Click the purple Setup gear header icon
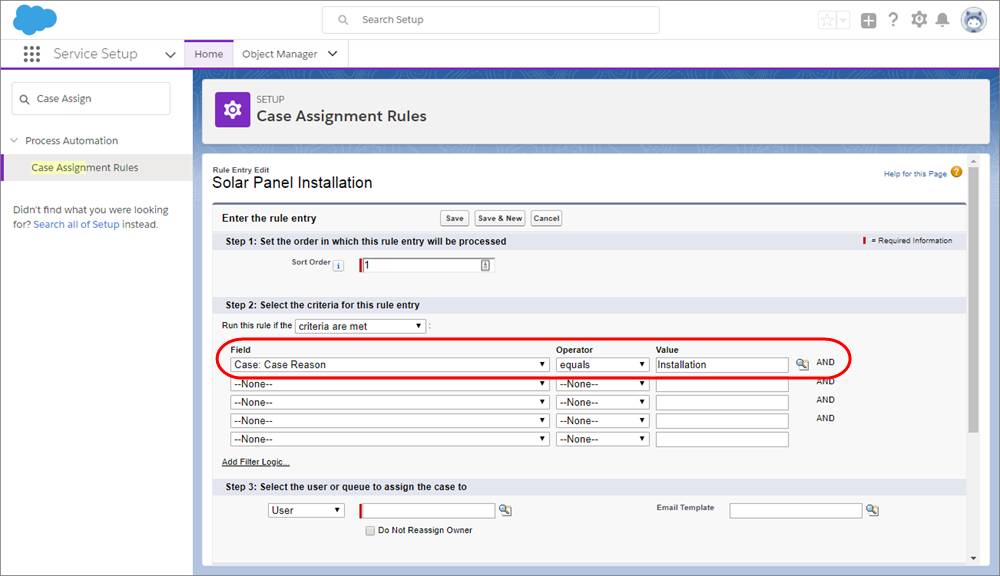This screenshot has height=576, width=1000. click(x=232, y=110)
